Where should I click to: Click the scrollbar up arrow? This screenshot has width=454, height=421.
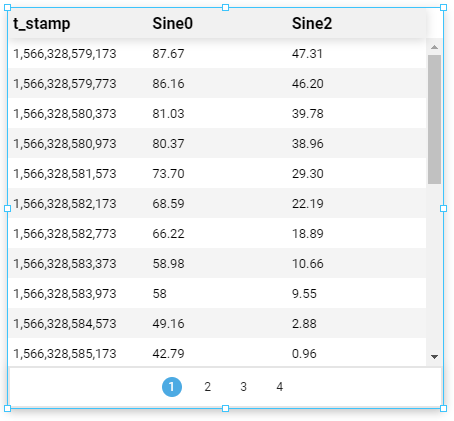pyautogui.click(x=434, y=47)
